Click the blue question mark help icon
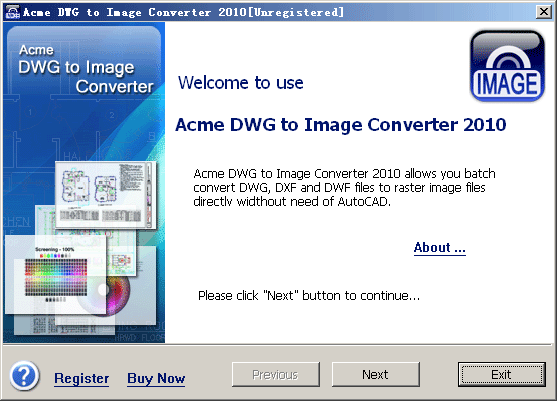Image resolution: width=557 pixels, height=401 pixels. point(24,375)
